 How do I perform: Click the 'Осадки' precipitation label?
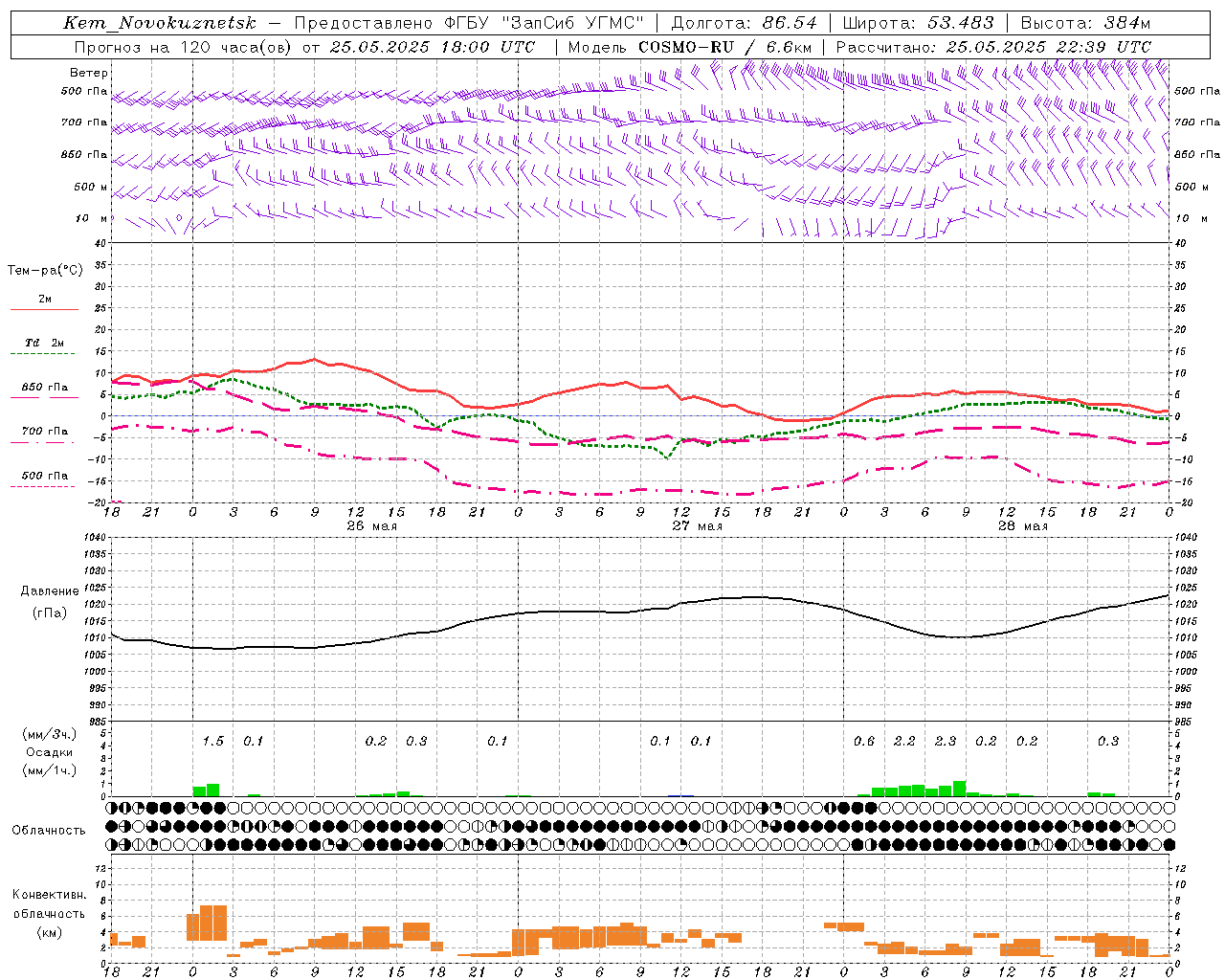(x=49, y=752)
